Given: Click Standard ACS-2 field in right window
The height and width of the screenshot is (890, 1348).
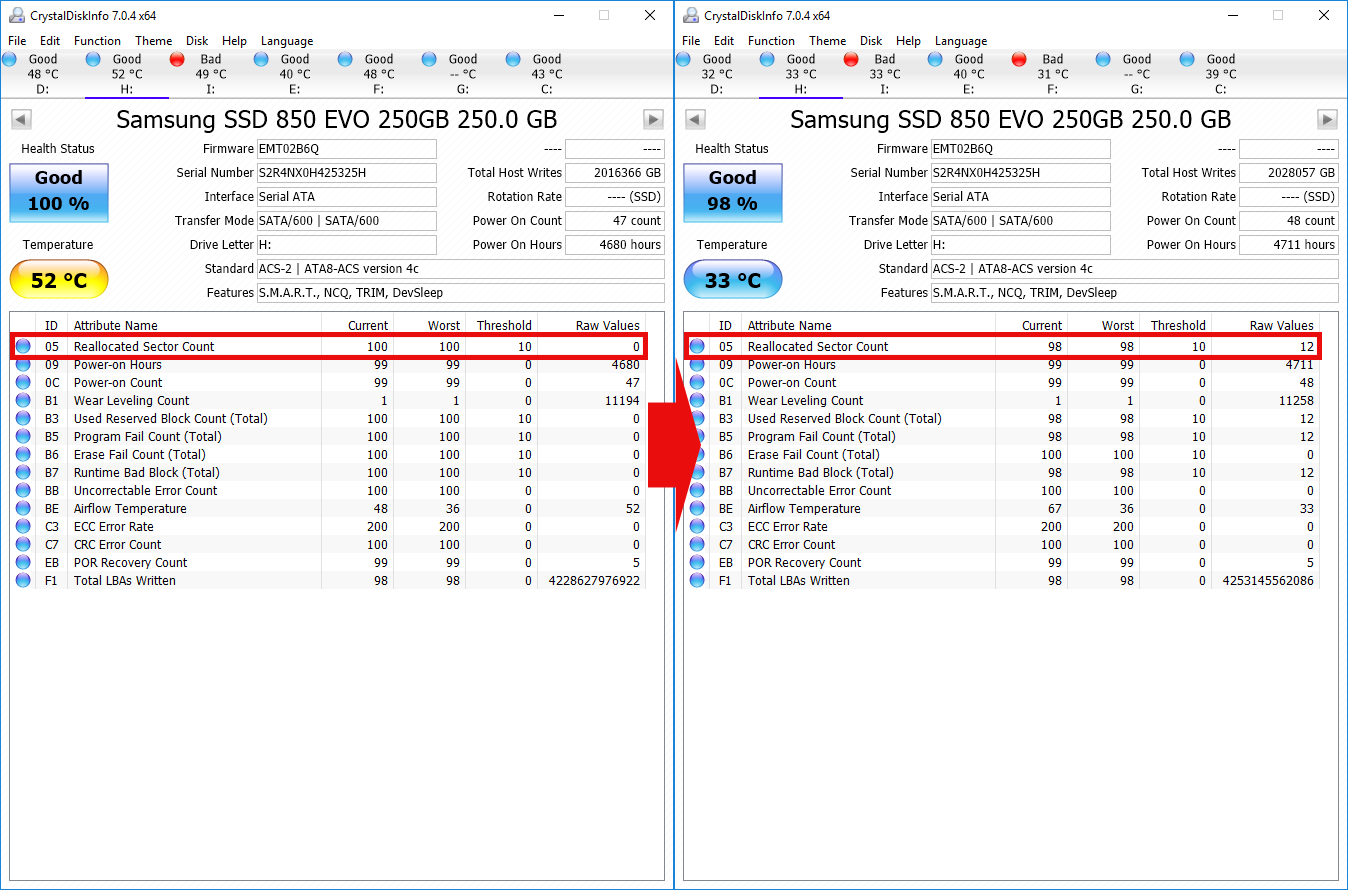Looking at the screenshot, I should 1135,269.
